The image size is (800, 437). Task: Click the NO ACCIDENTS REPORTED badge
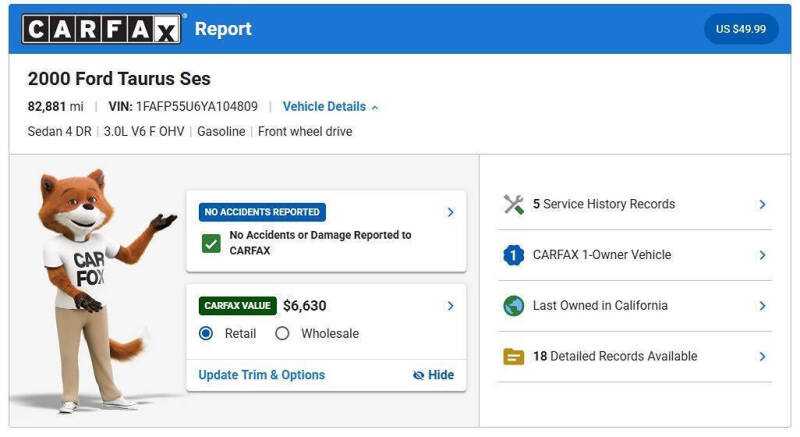(x=262, y=212)
